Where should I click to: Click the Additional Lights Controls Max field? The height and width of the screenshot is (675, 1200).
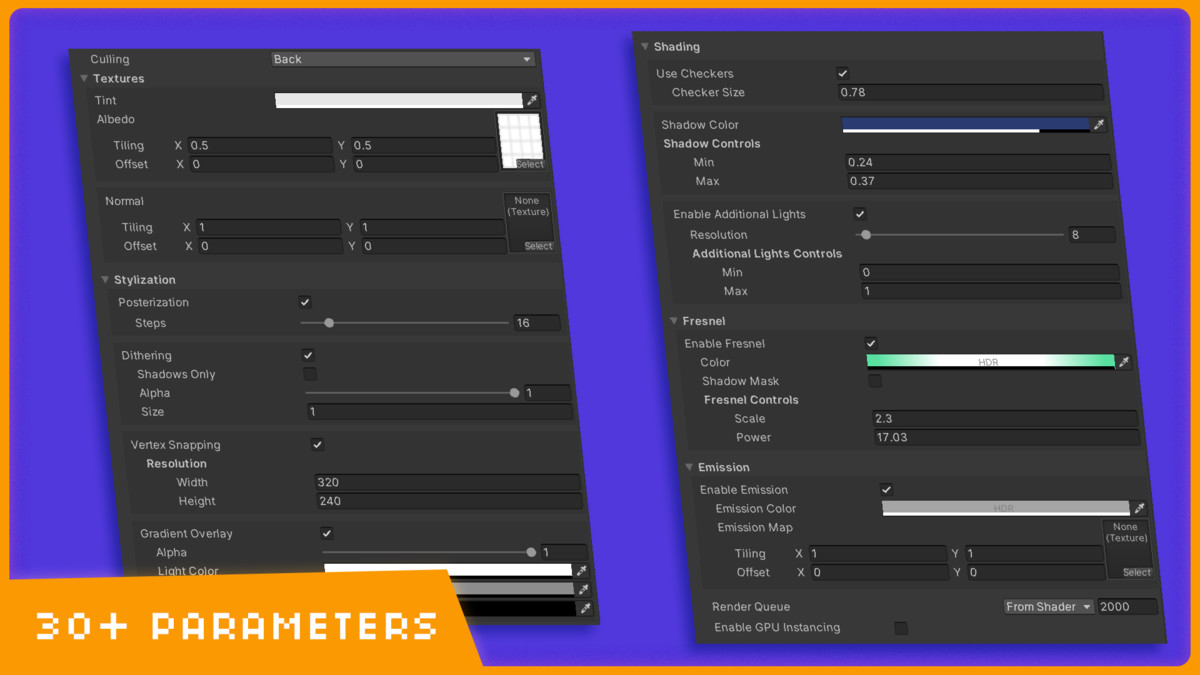pyautogui.click(x=991, y=291)
